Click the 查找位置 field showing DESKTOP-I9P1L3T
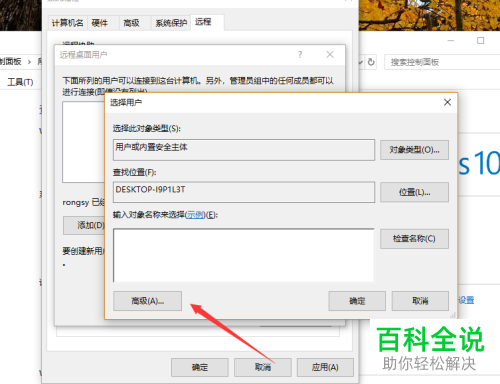 pos(244,192)
